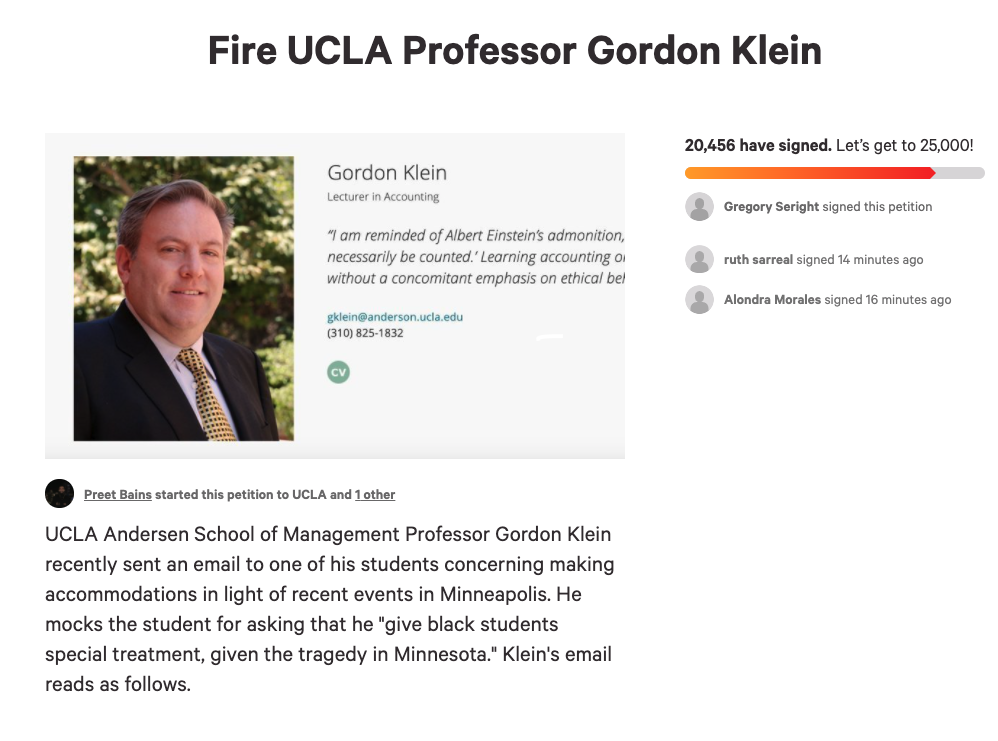Select the name ruth sarreal

point(758,260)
